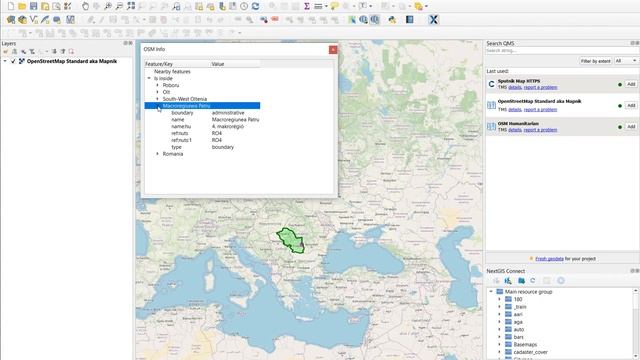This screenshot has height=360, width=640.
Task: Click the refresh icon in the NextGIS Connect toolbar
Action: (533, 281)
